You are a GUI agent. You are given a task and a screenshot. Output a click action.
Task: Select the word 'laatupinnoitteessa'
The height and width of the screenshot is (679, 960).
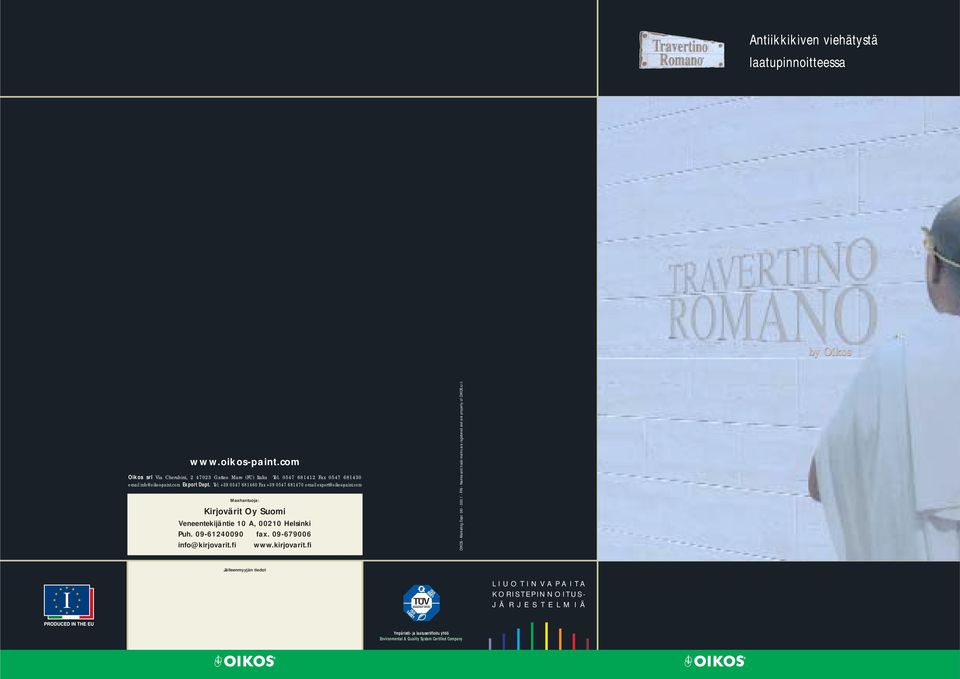(797, 62)
